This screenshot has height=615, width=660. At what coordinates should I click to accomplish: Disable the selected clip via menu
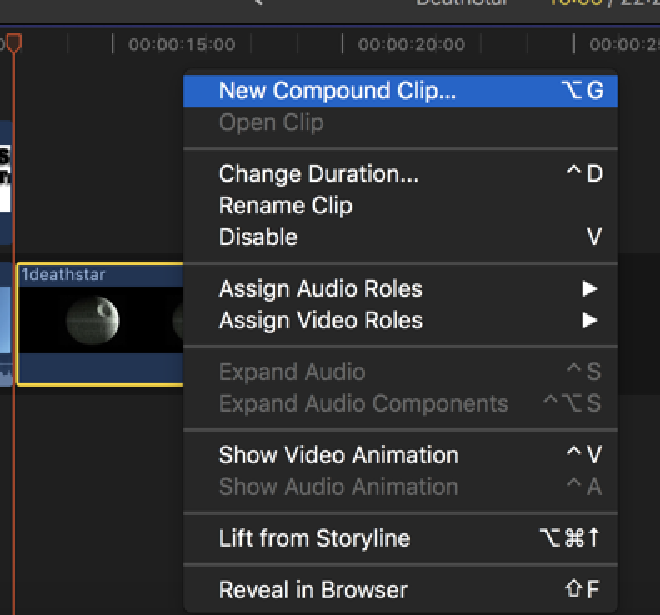click(258, 238)
